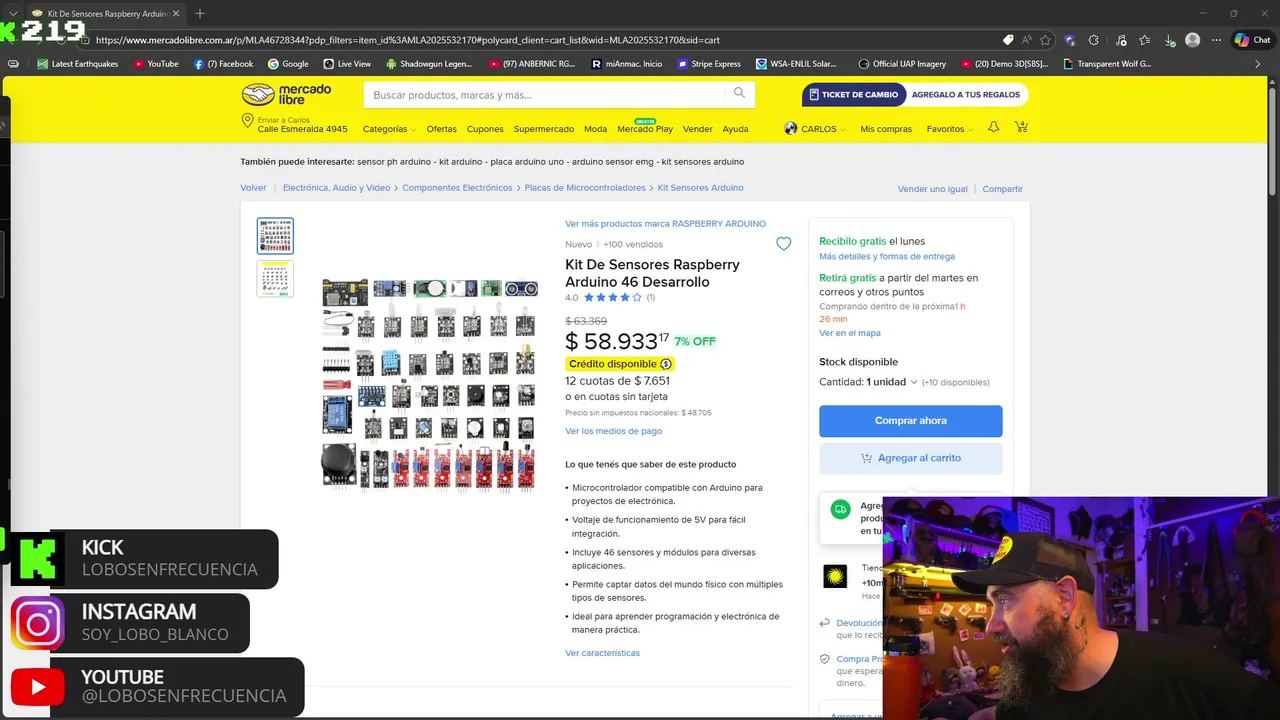Open the Supermercado menu item

544,129
